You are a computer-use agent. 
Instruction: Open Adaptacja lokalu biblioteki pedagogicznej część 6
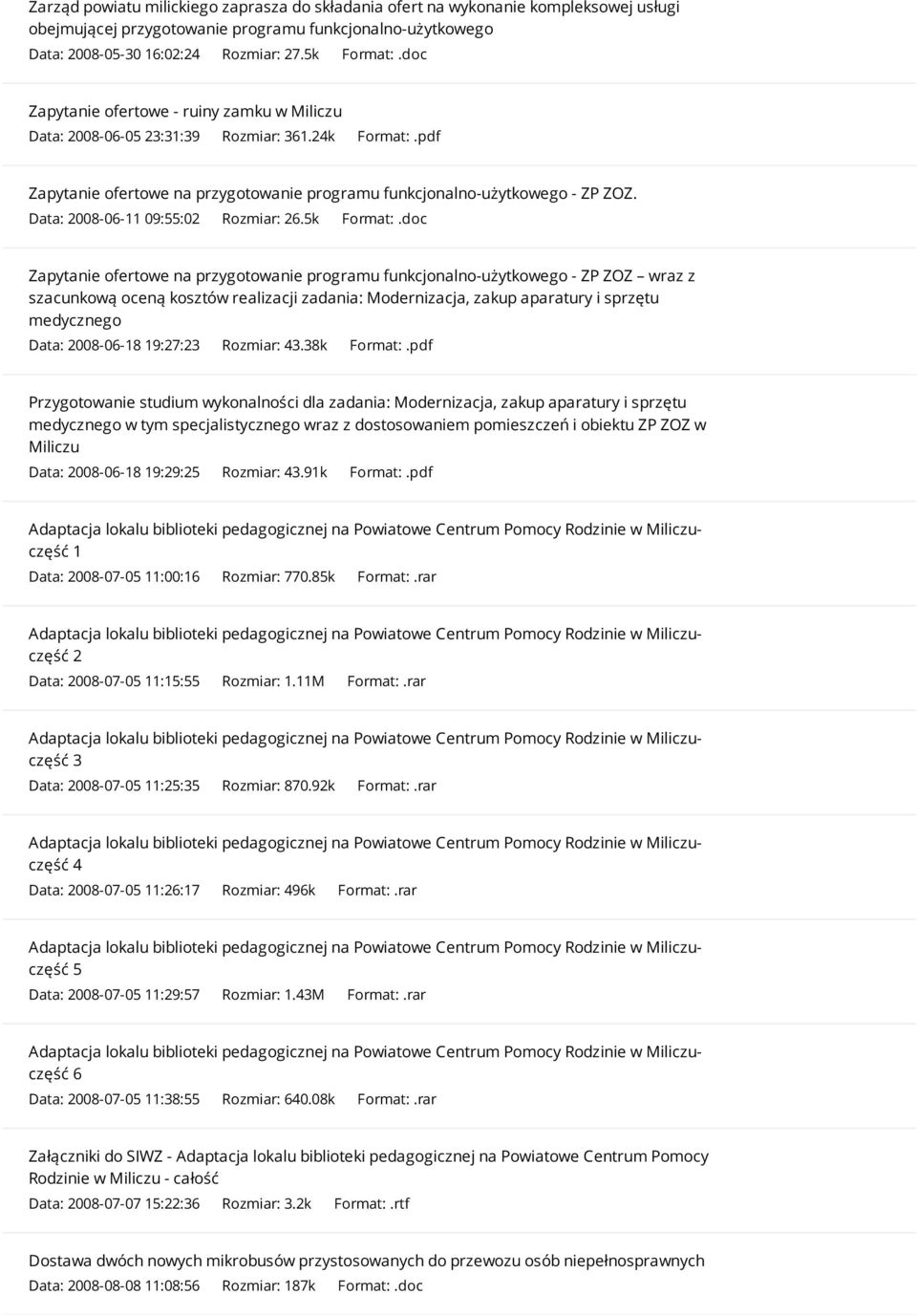point(366,1063)
